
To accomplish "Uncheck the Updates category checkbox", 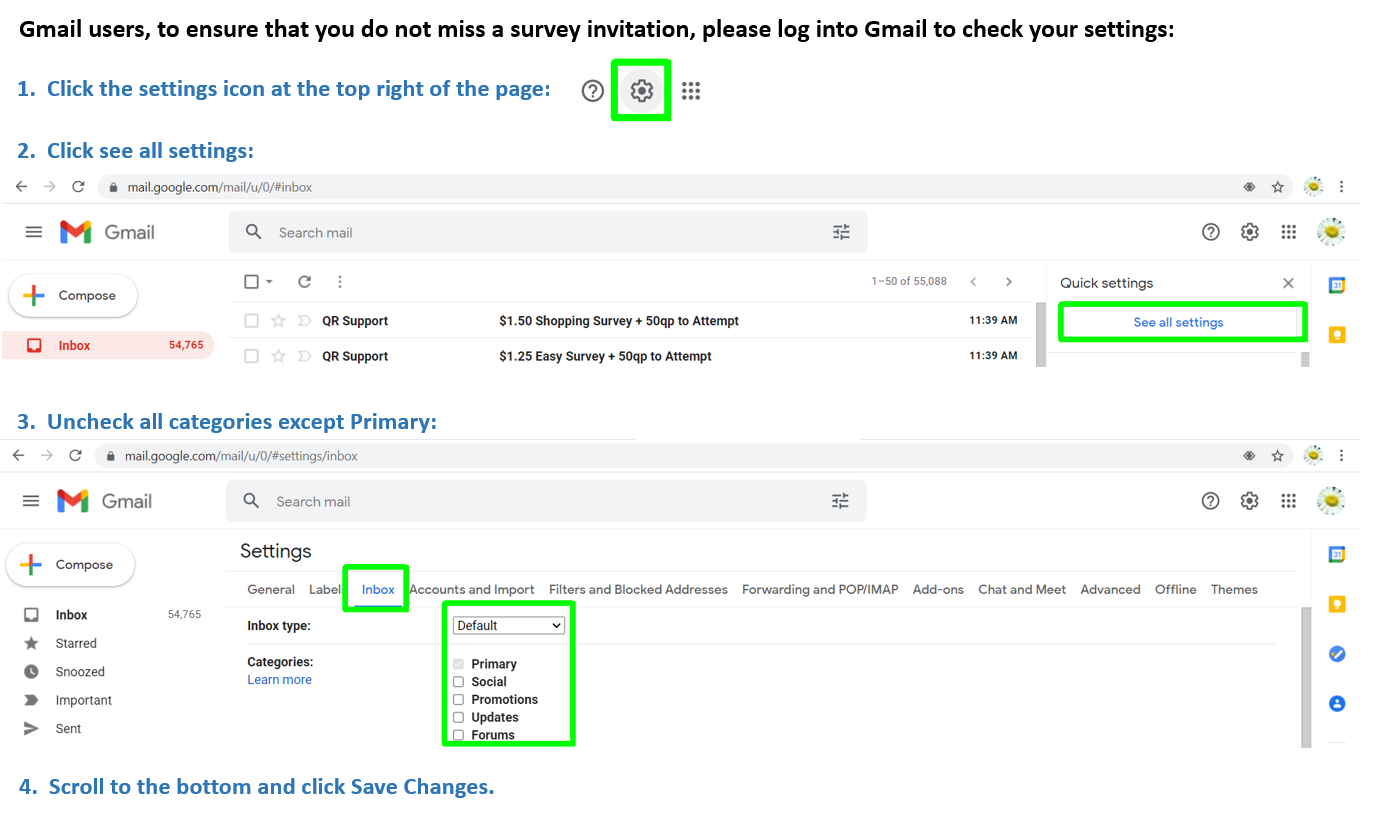I will (459, 717).
